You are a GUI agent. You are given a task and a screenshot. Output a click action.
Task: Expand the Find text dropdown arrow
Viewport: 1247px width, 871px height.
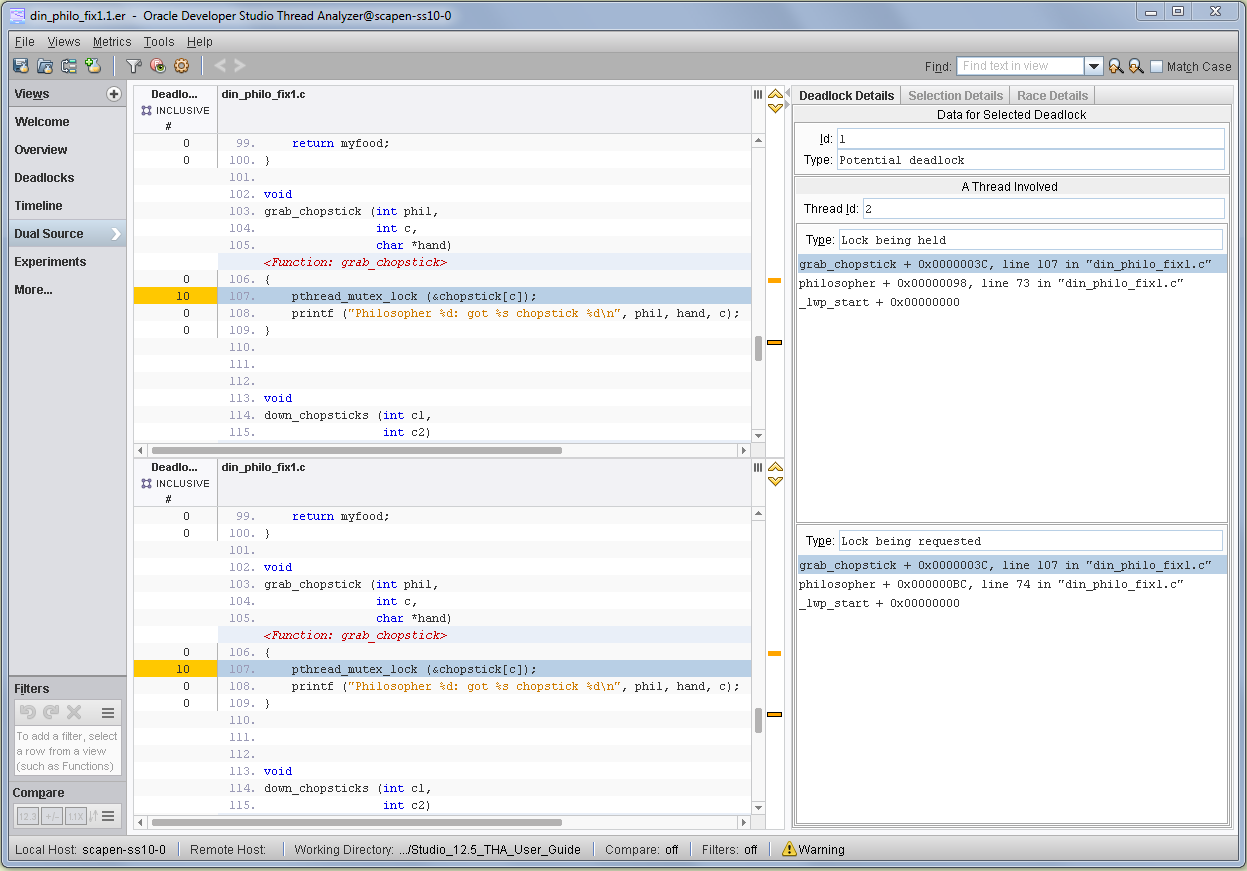pyautogui.click(x=1094, y=66)
